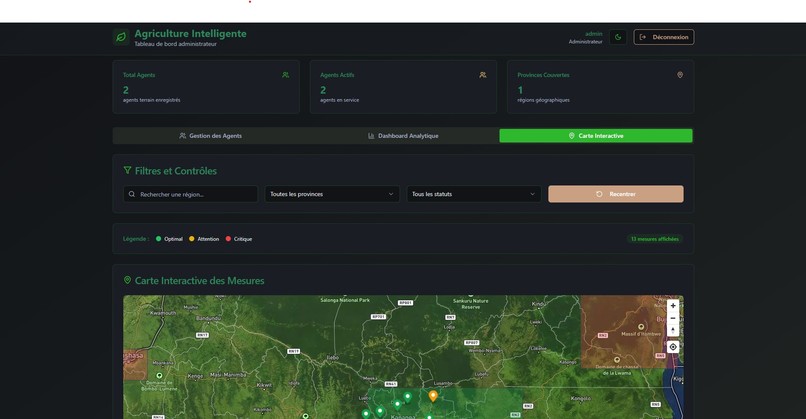Image resolution: width=806 pixels, height=419 pixels.
Task: Click the Déconnexion logout button
Action: (x=664, y=37)
